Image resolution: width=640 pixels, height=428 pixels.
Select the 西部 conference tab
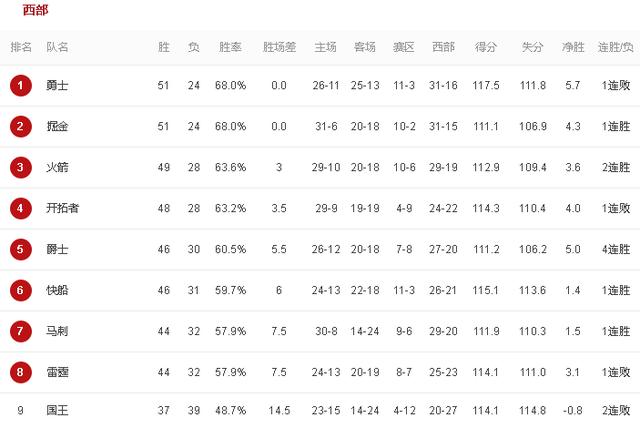[x=36, y=10]
